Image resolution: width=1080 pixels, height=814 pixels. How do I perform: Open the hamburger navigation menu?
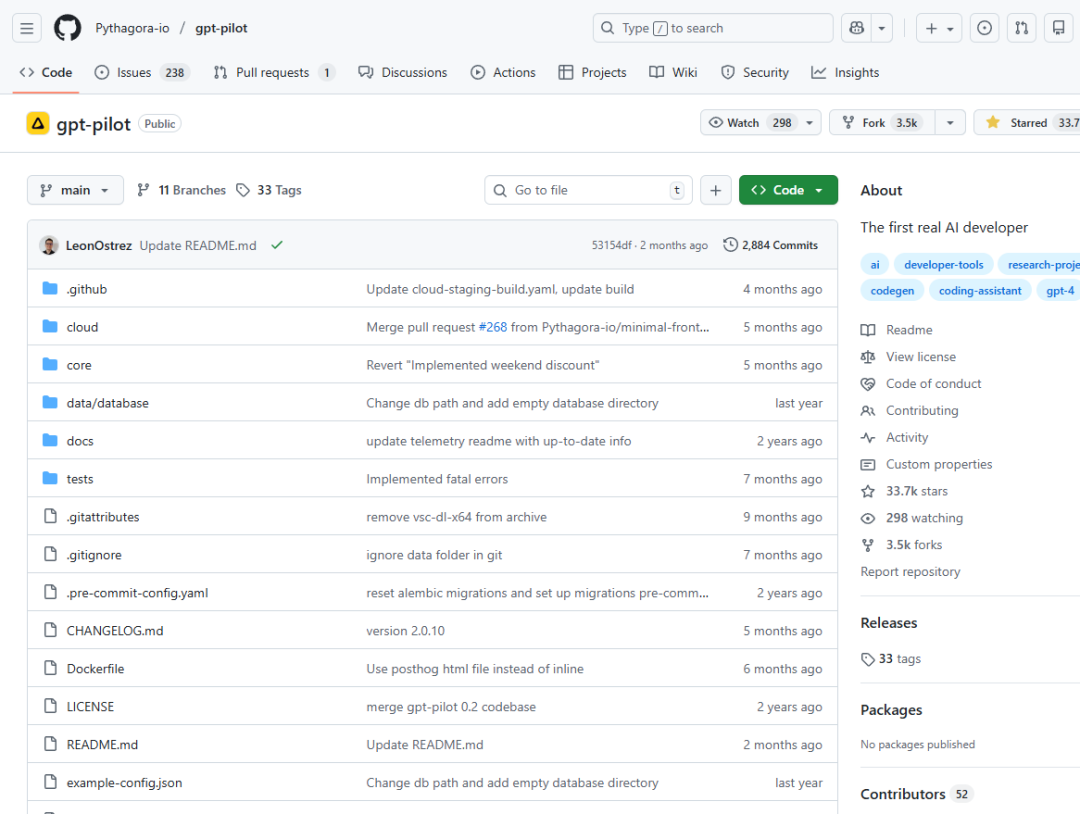27,28
